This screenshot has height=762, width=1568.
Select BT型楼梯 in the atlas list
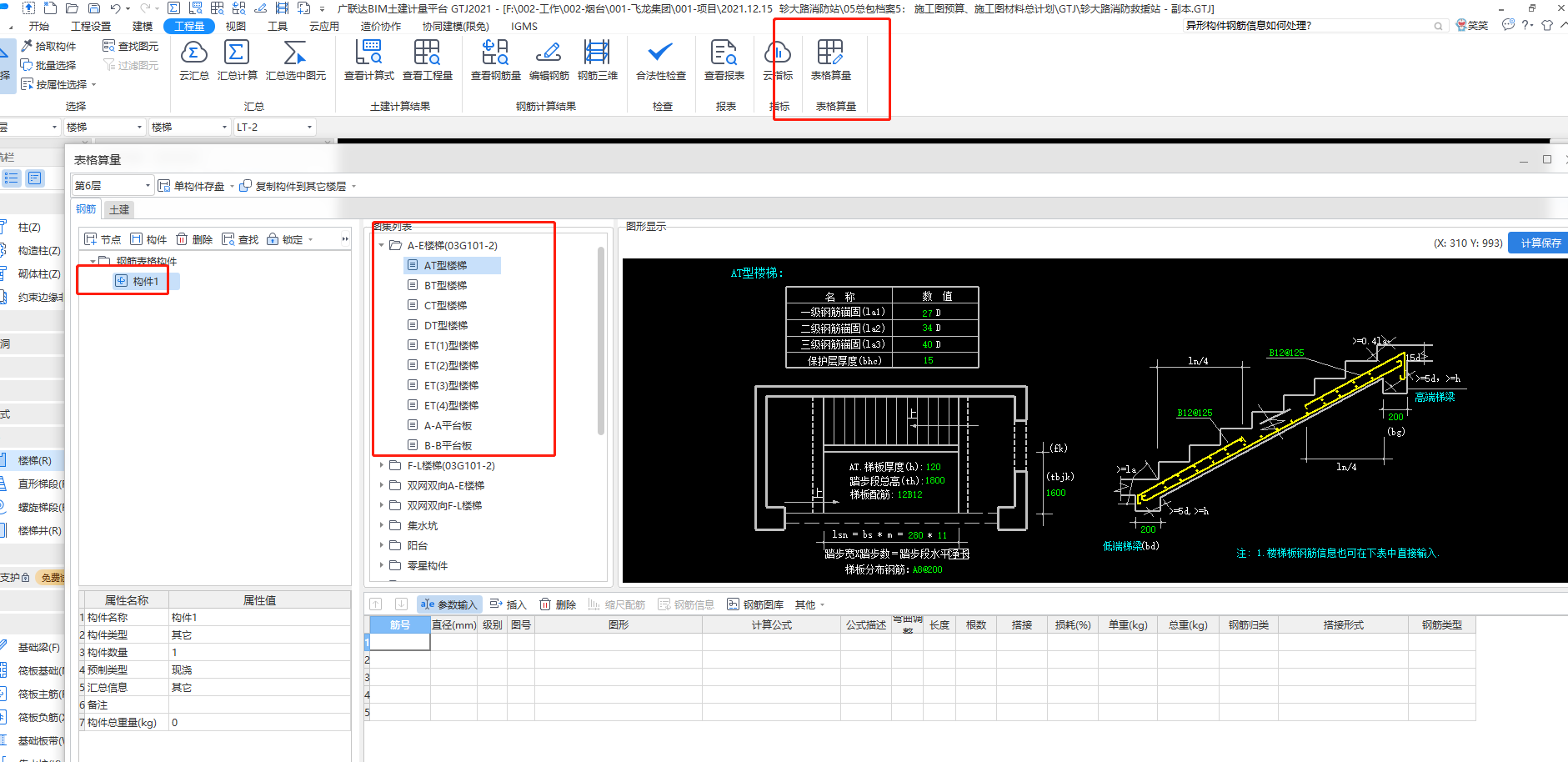coord(445,285)
